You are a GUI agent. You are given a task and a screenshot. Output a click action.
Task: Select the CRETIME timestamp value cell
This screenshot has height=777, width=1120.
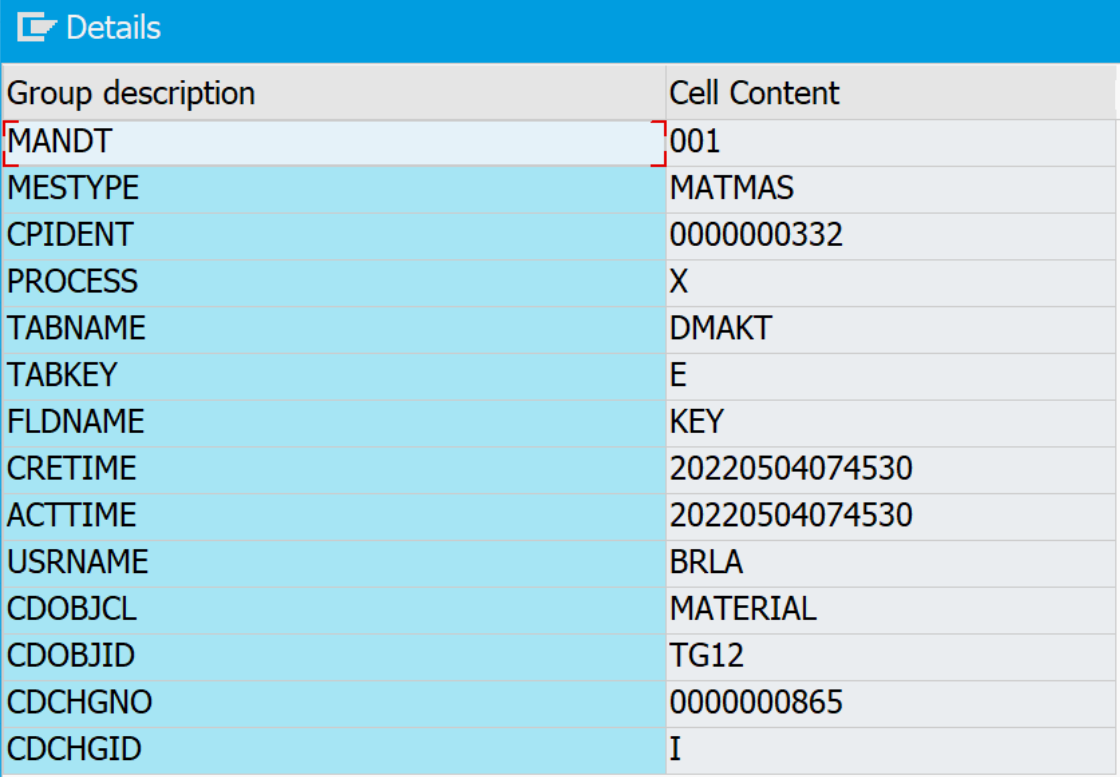(790, 468)
